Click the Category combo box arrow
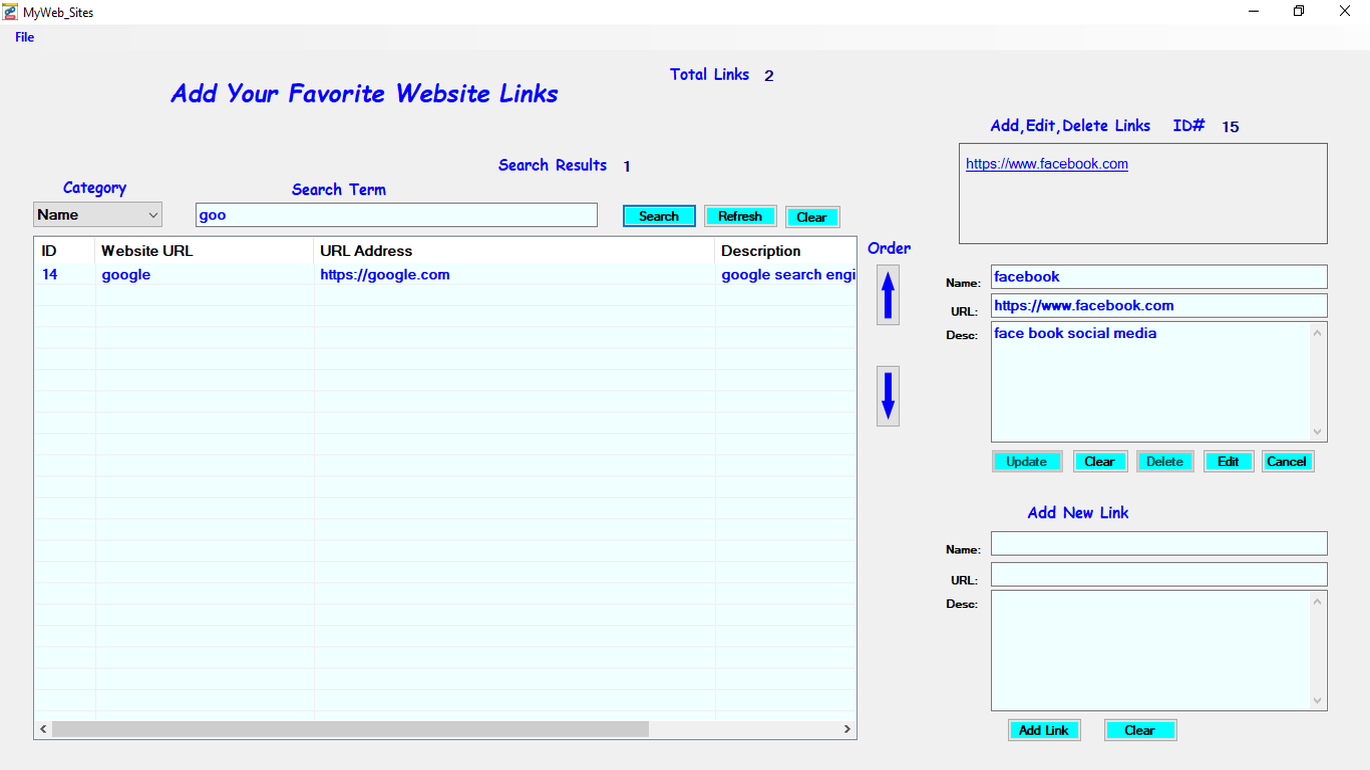 [x=154, y=214]
